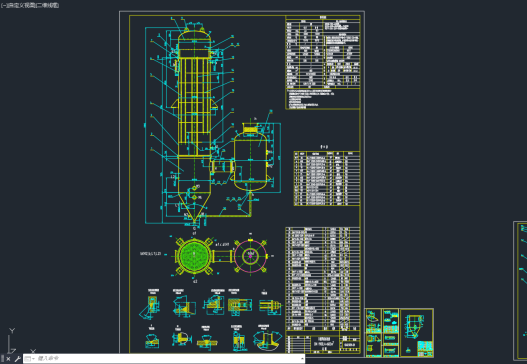Select the green circular tube-sheet plan view
Screen dimensions: 527x364
coord(194,256)
